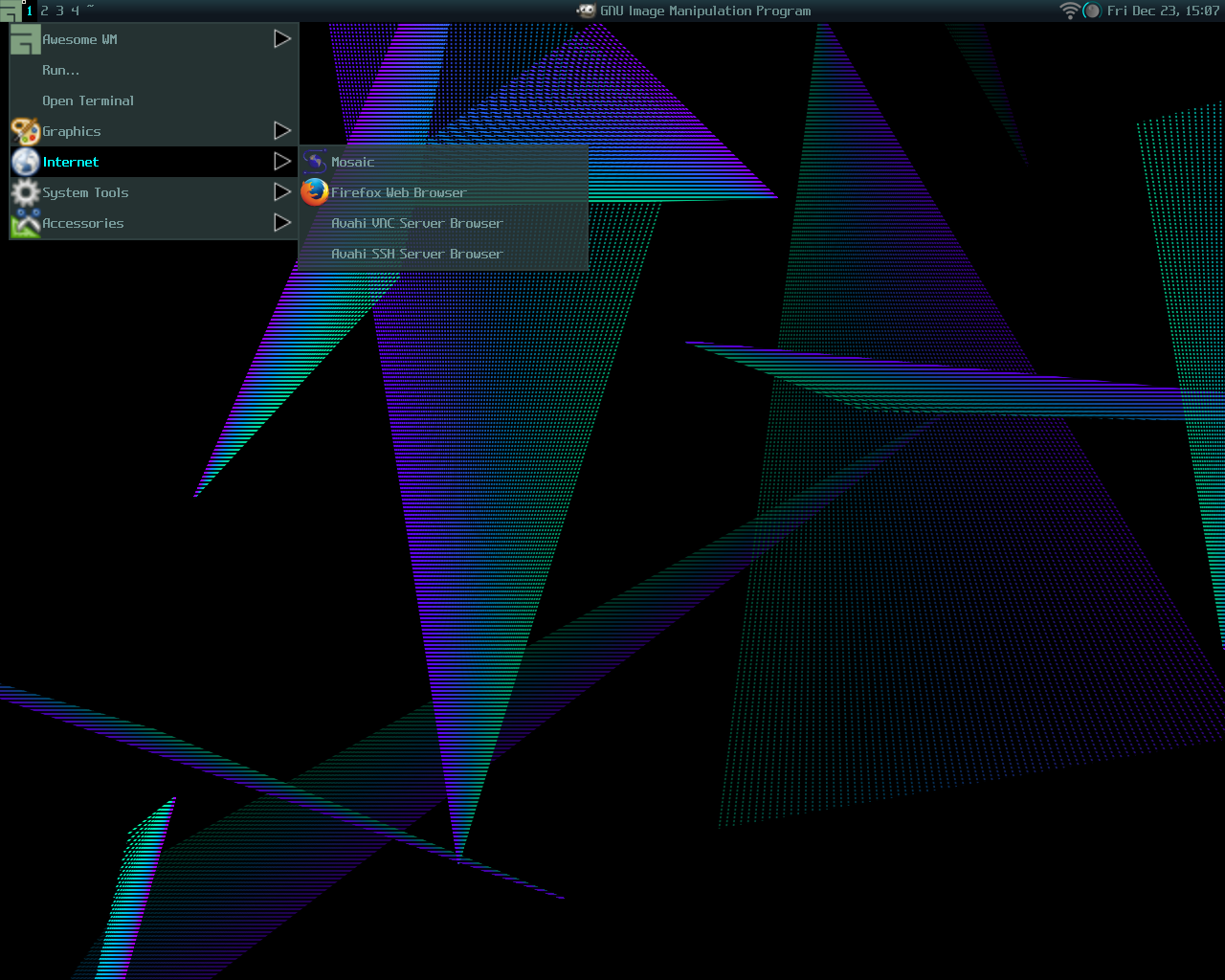Collapse the Internet submenu using its arrow

282,162
